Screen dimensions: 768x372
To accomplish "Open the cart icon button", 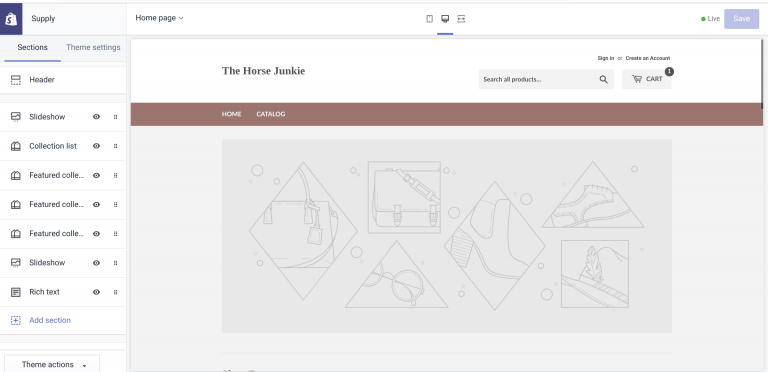I will 647,79.
